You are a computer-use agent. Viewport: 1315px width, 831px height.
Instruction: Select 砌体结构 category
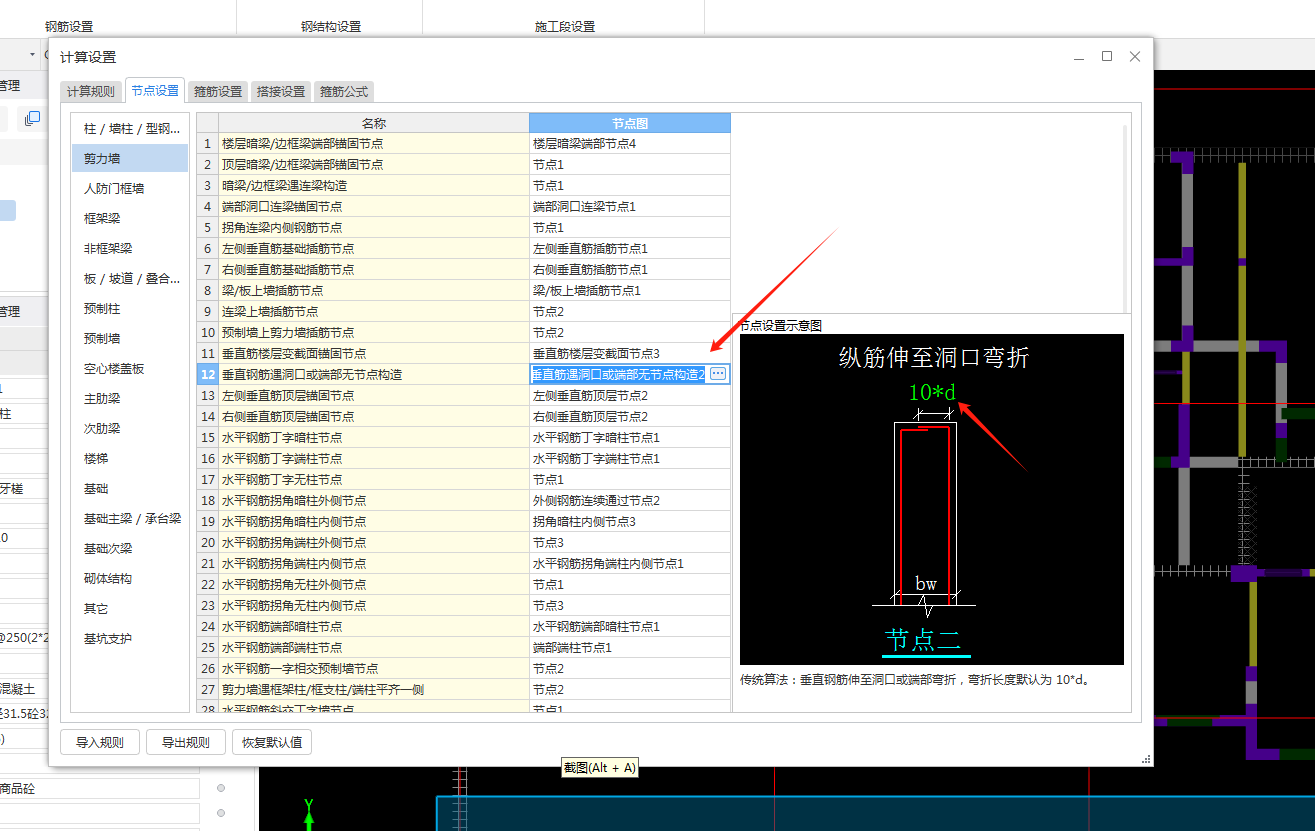(x=130, y=578)
